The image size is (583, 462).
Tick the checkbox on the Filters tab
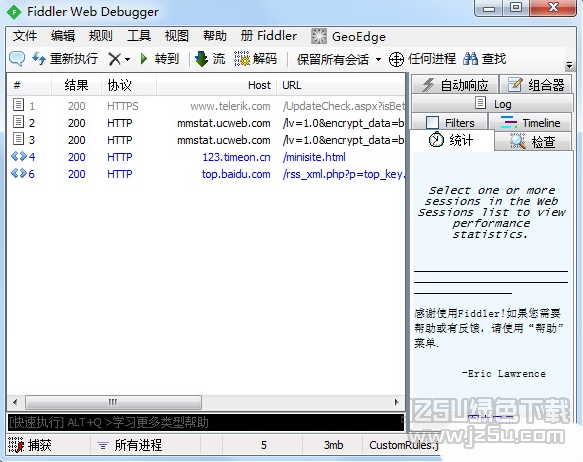(432, 123)
